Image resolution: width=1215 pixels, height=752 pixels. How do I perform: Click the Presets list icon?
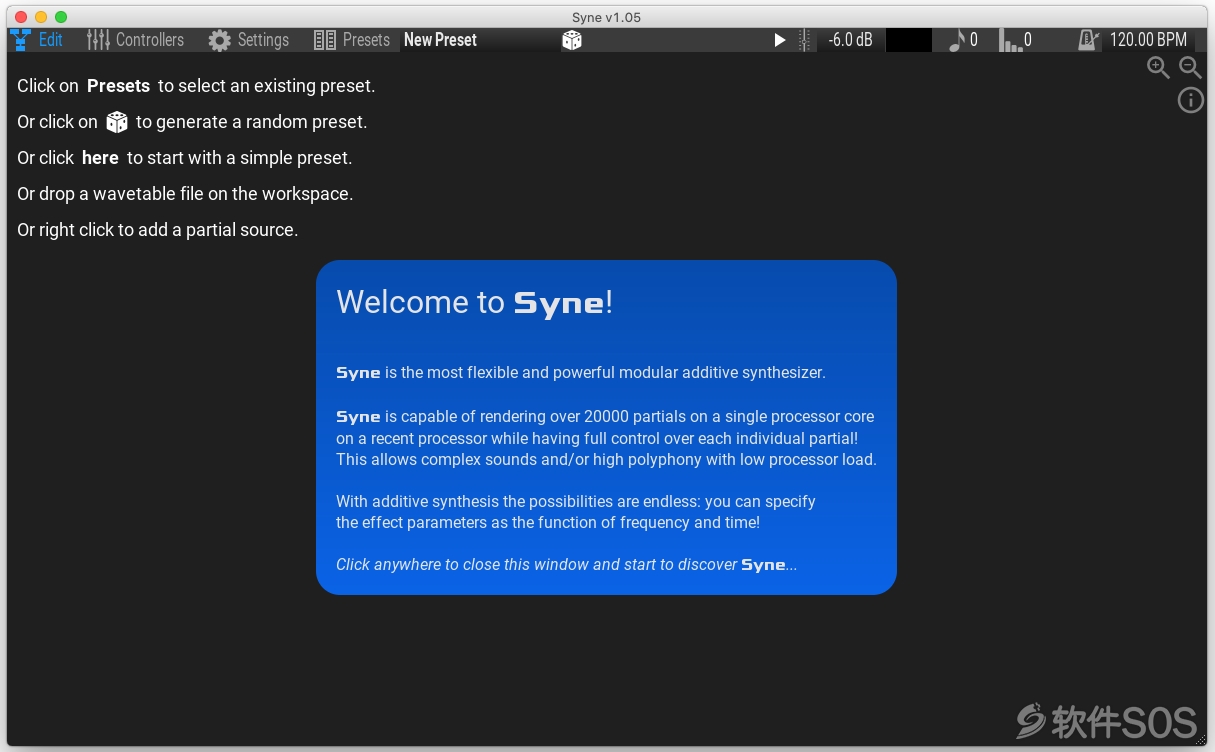(324, 40)
